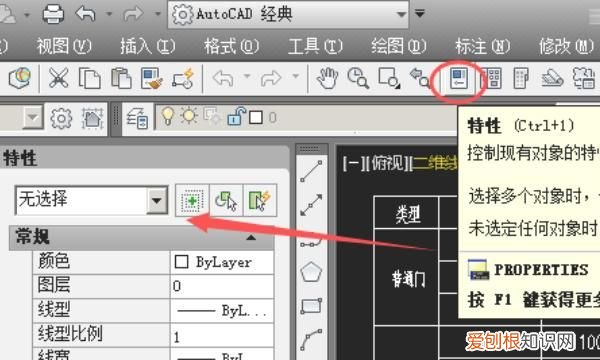
Task: Open the 修改(M) menu
Action: click(566, 46)
